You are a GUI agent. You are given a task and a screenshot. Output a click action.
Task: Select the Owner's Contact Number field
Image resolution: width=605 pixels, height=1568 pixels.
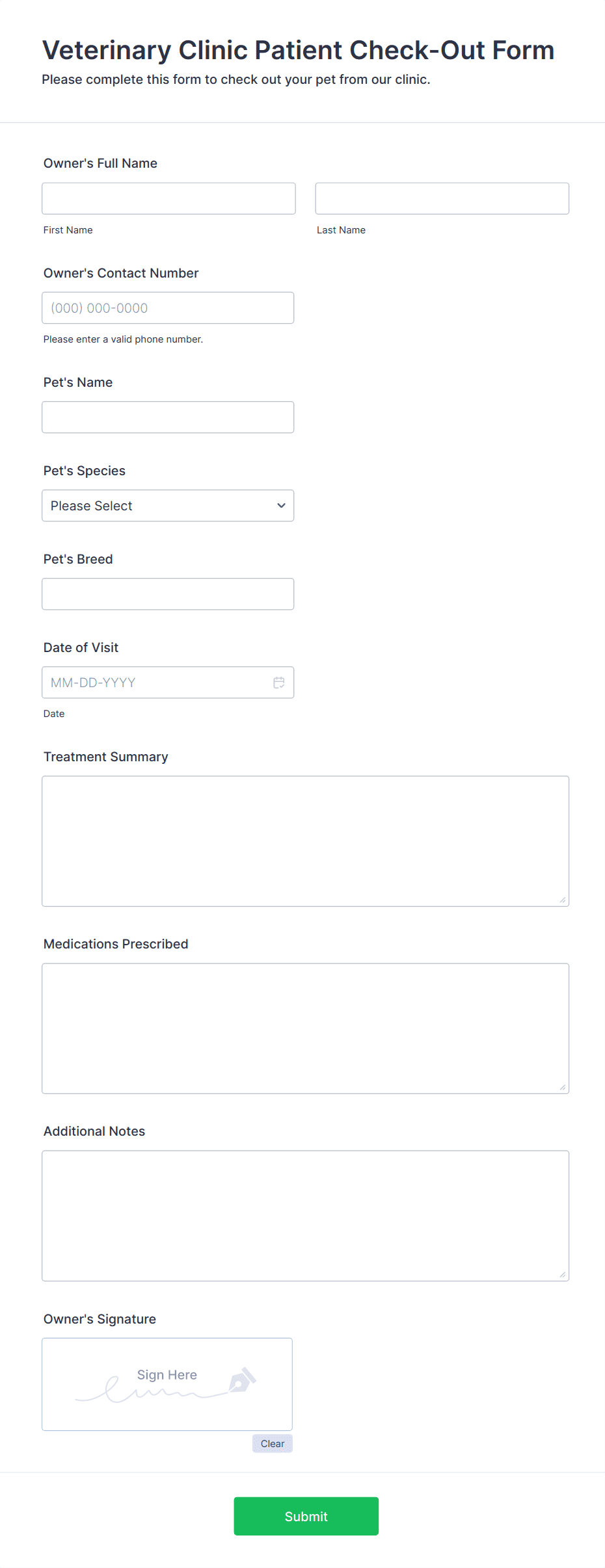tap(168, 307)
